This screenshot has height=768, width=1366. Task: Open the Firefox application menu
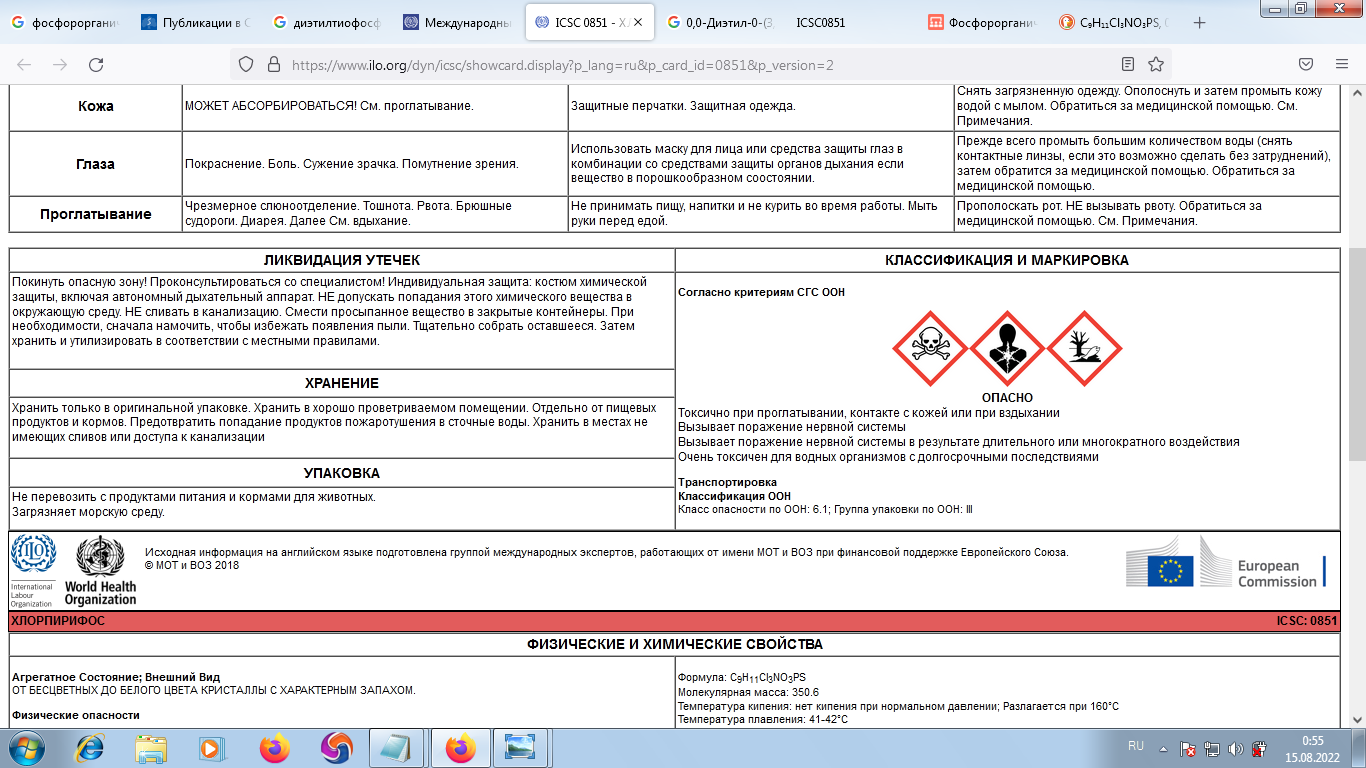(1340, 65)
